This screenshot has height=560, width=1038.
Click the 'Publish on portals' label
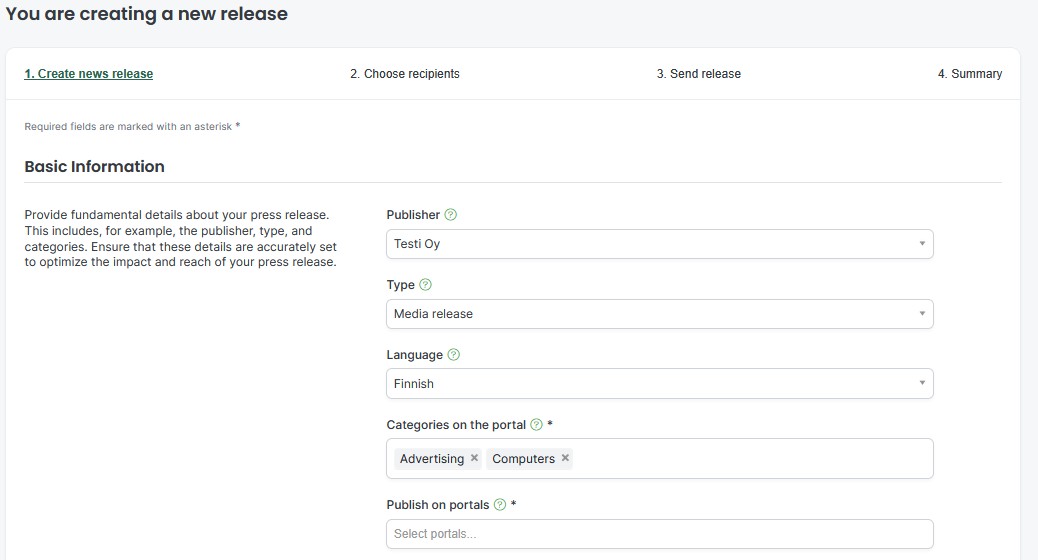pyautogui.click(x=438, y=504)
